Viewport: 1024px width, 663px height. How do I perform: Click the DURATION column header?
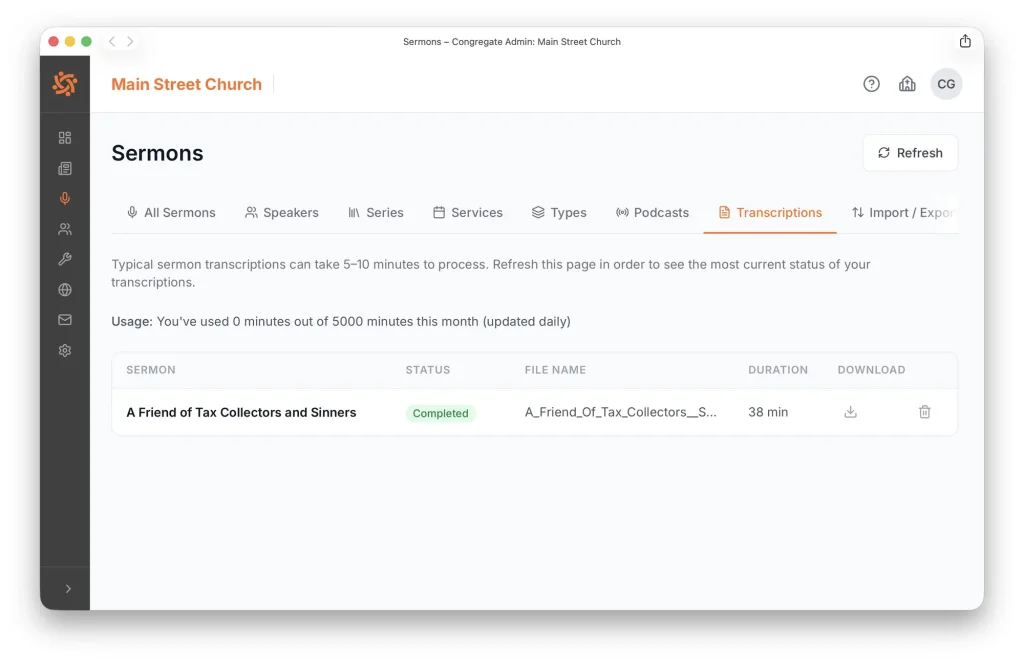[x=778, y=370]
